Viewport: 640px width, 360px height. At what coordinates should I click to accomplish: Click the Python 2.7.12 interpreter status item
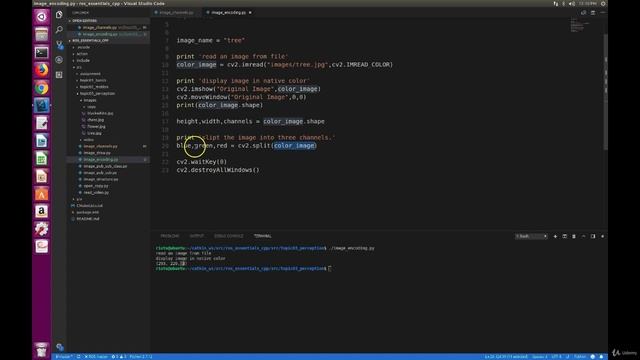pyautogui.click(x=141, y=357)
